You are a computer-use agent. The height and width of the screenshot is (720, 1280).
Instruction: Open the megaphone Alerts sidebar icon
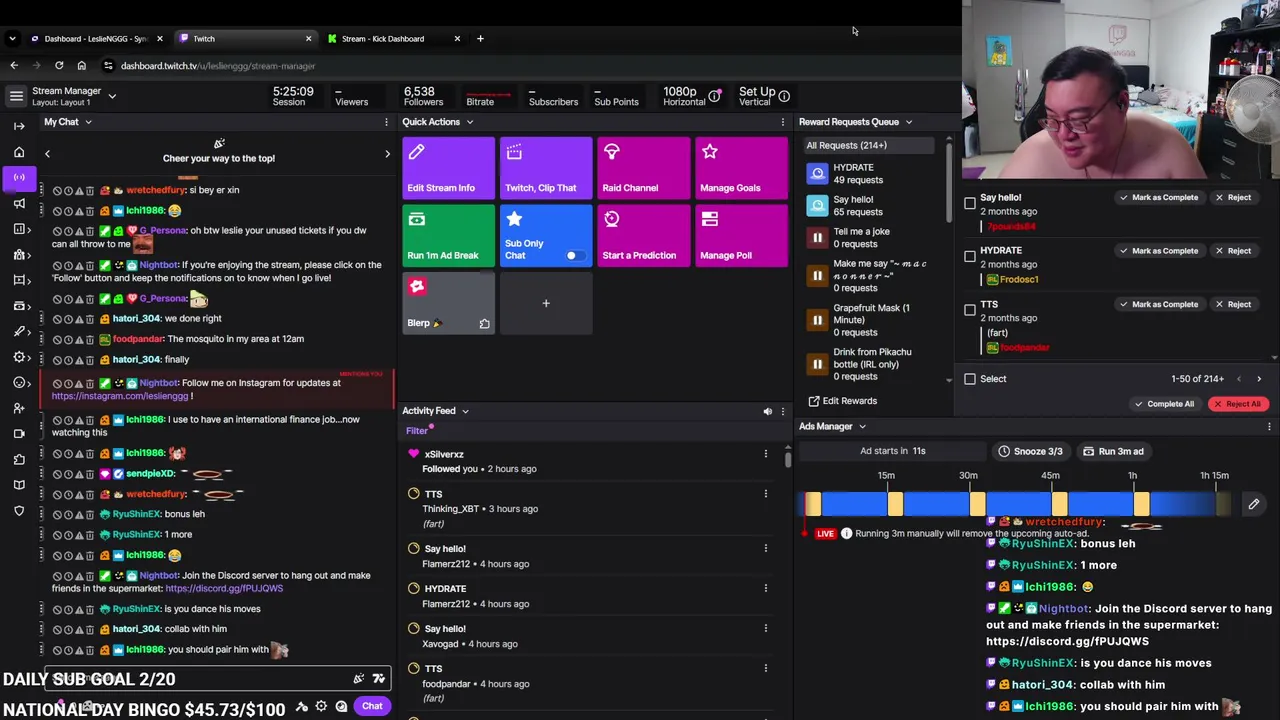(x=19, y=203)
